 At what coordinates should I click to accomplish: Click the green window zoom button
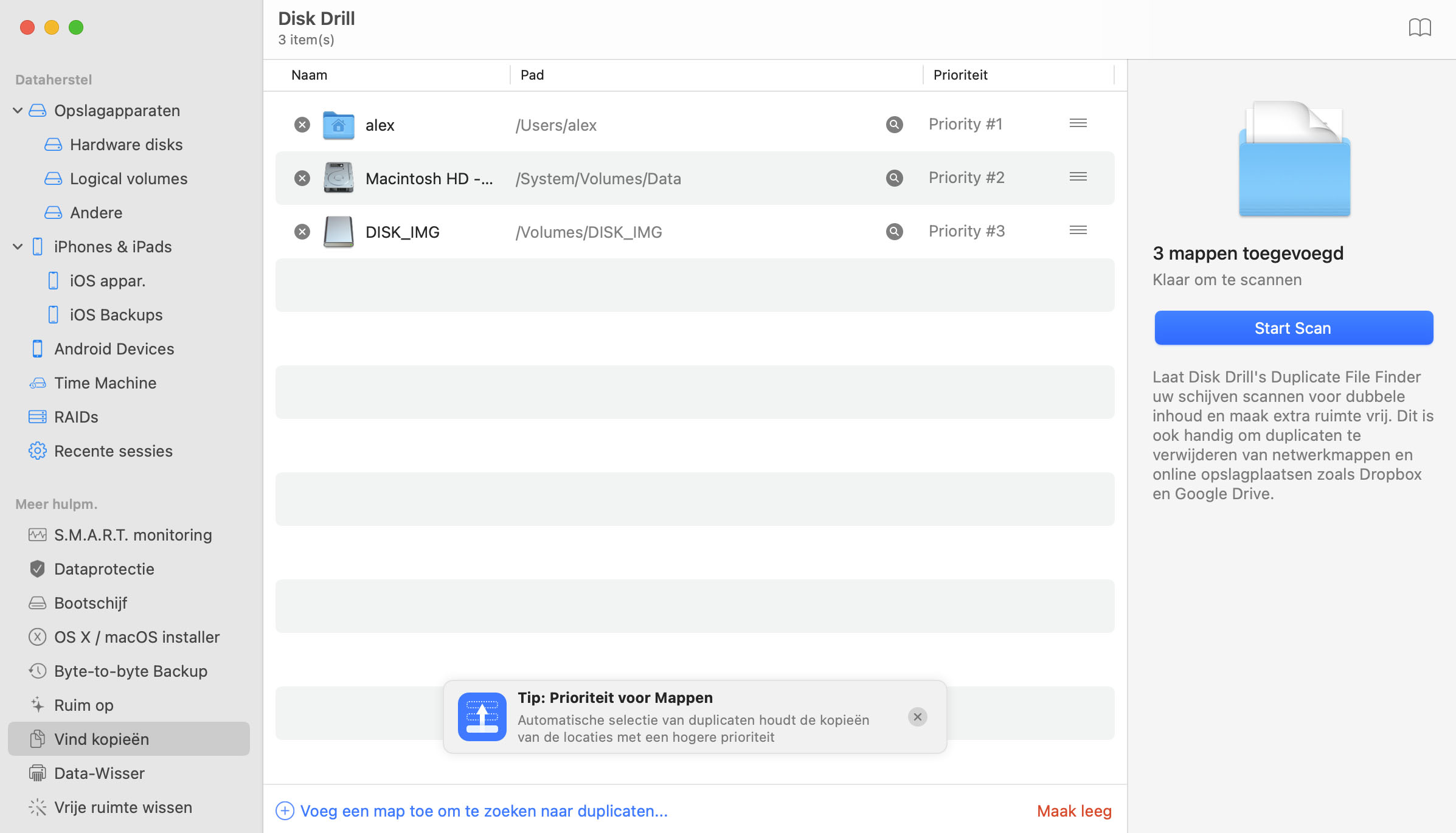pos(76,27)
